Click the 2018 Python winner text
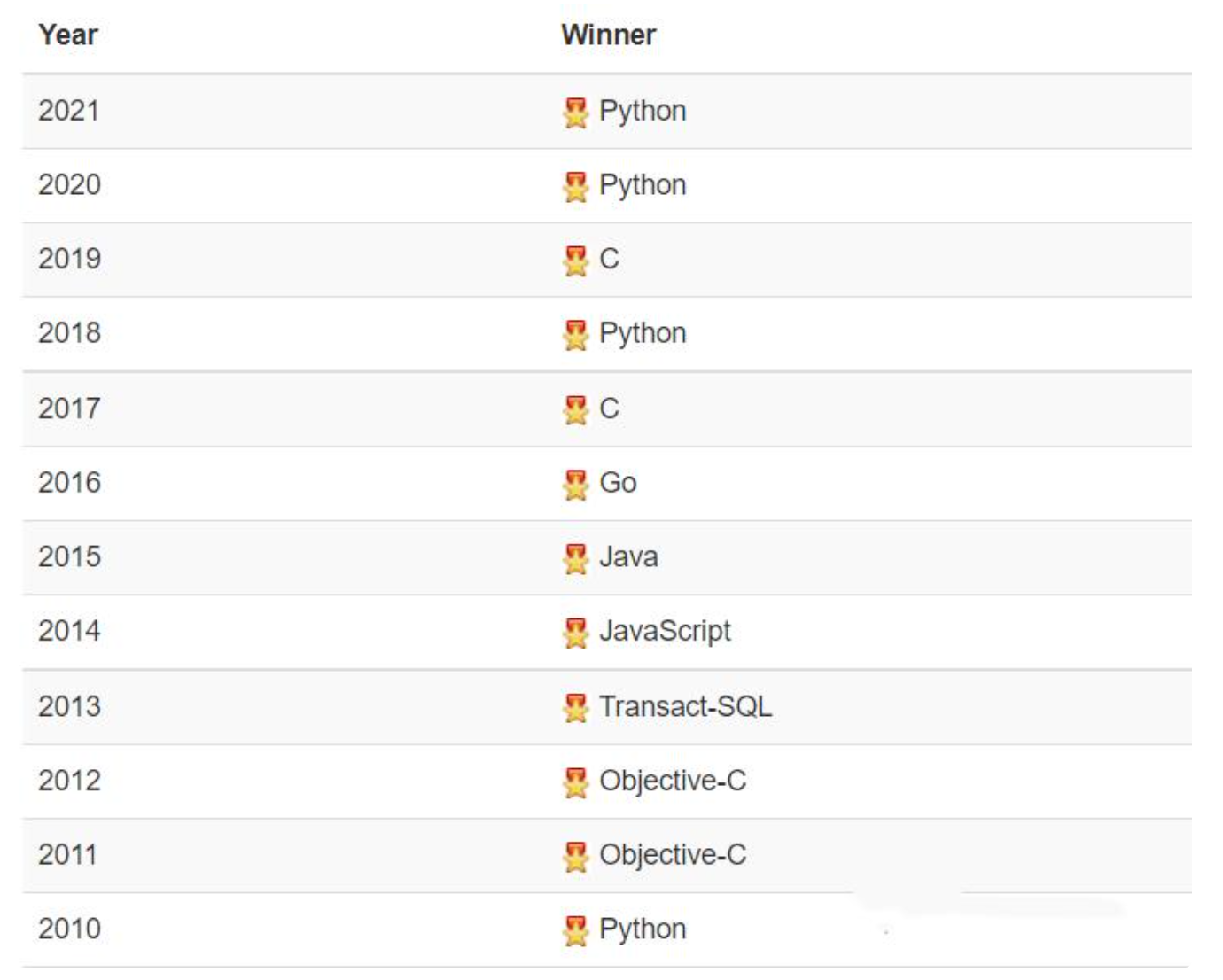1223x980 pixels. pos(643,333)
